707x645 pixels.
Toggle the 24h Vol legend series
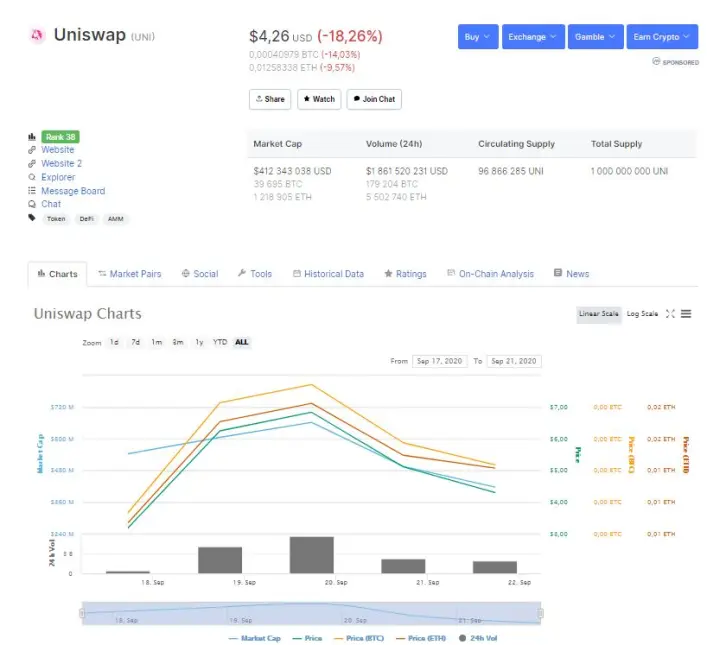tap(478, 638)
